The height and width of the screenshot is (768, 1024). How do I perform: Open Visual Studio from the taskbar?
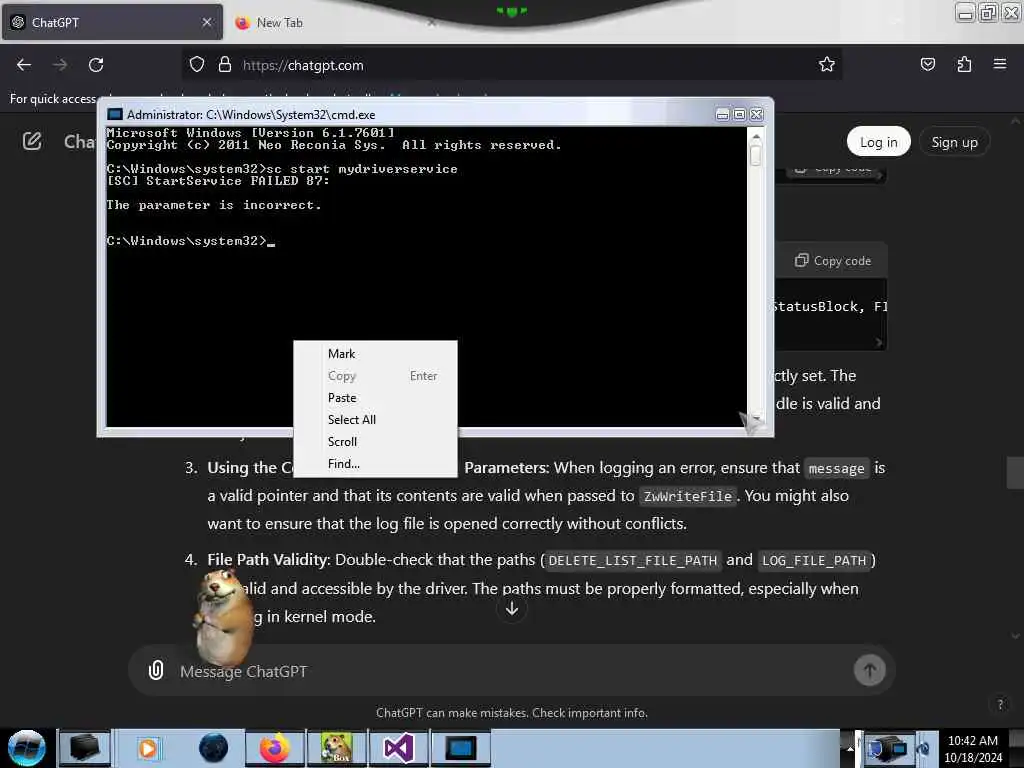point(398,748)
